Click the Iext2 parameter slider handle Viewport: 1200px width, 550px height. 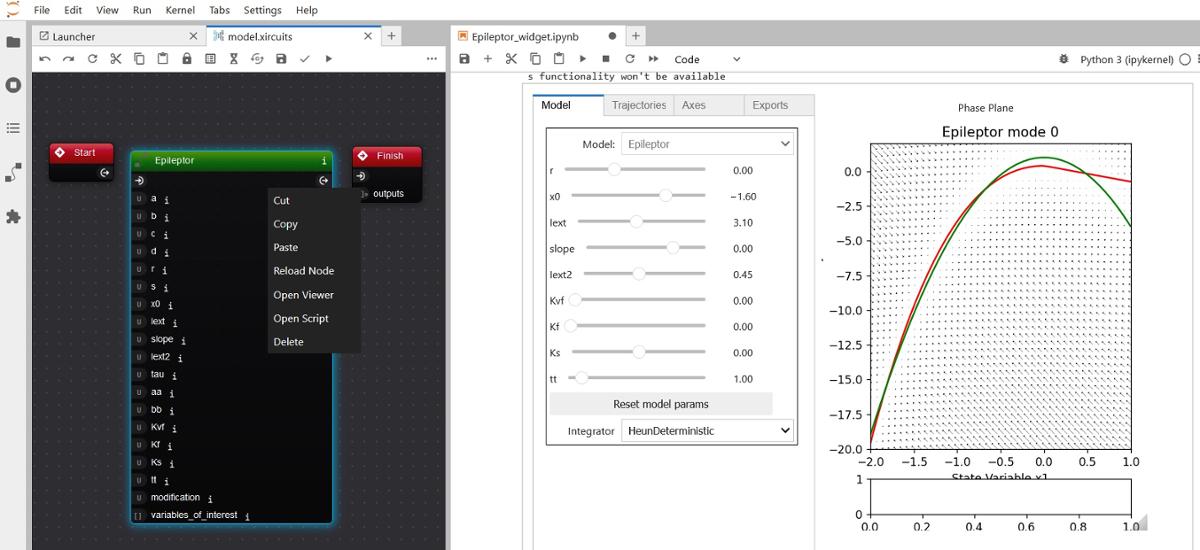tap(639, 274)
